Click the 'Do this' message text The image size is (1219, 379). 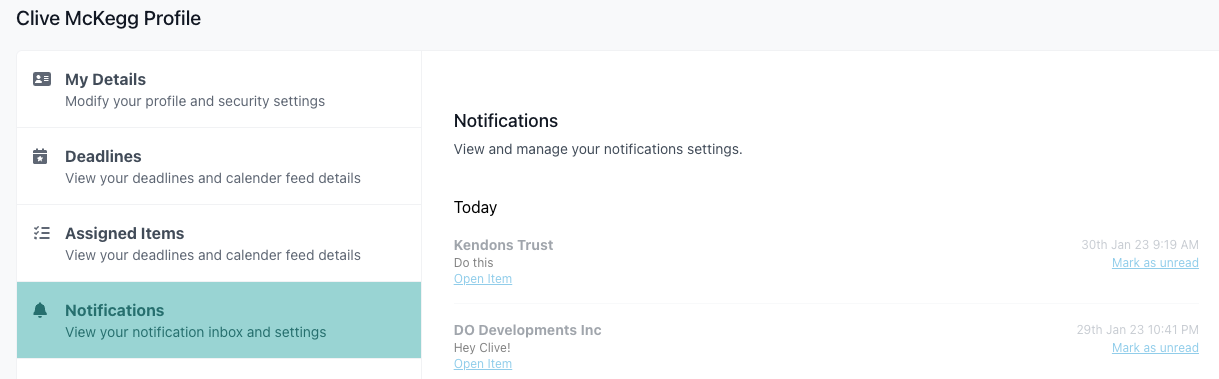(474, 263)
